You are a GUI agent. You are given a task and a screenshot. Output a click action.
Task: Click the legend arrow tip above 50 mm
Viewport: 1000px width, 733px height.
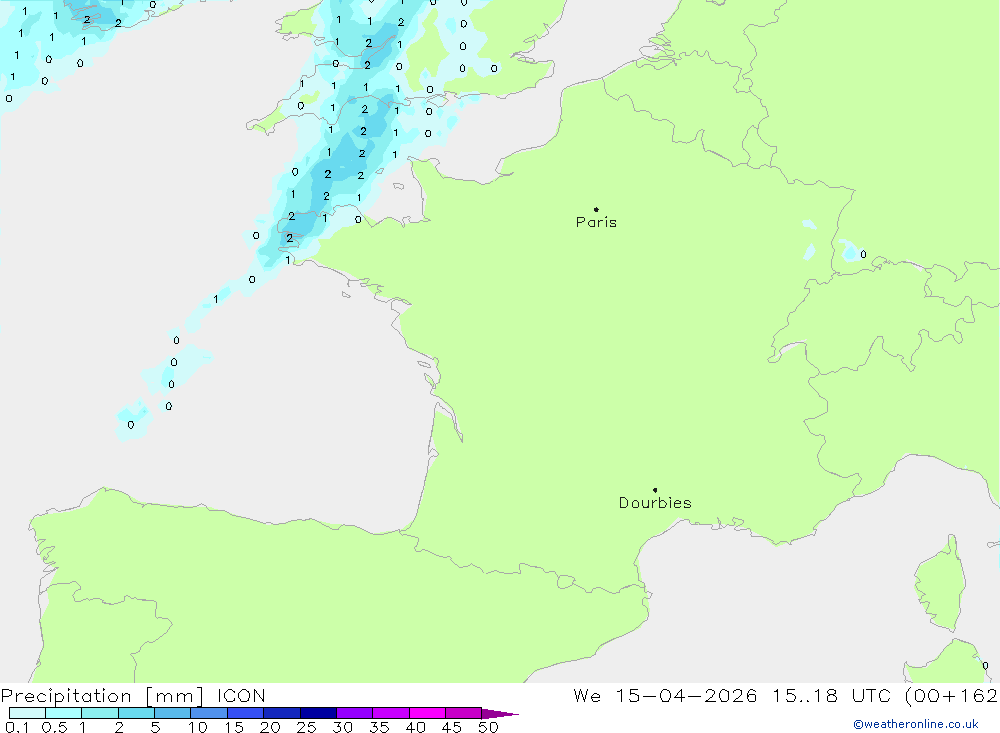click(x=500, y=713)
